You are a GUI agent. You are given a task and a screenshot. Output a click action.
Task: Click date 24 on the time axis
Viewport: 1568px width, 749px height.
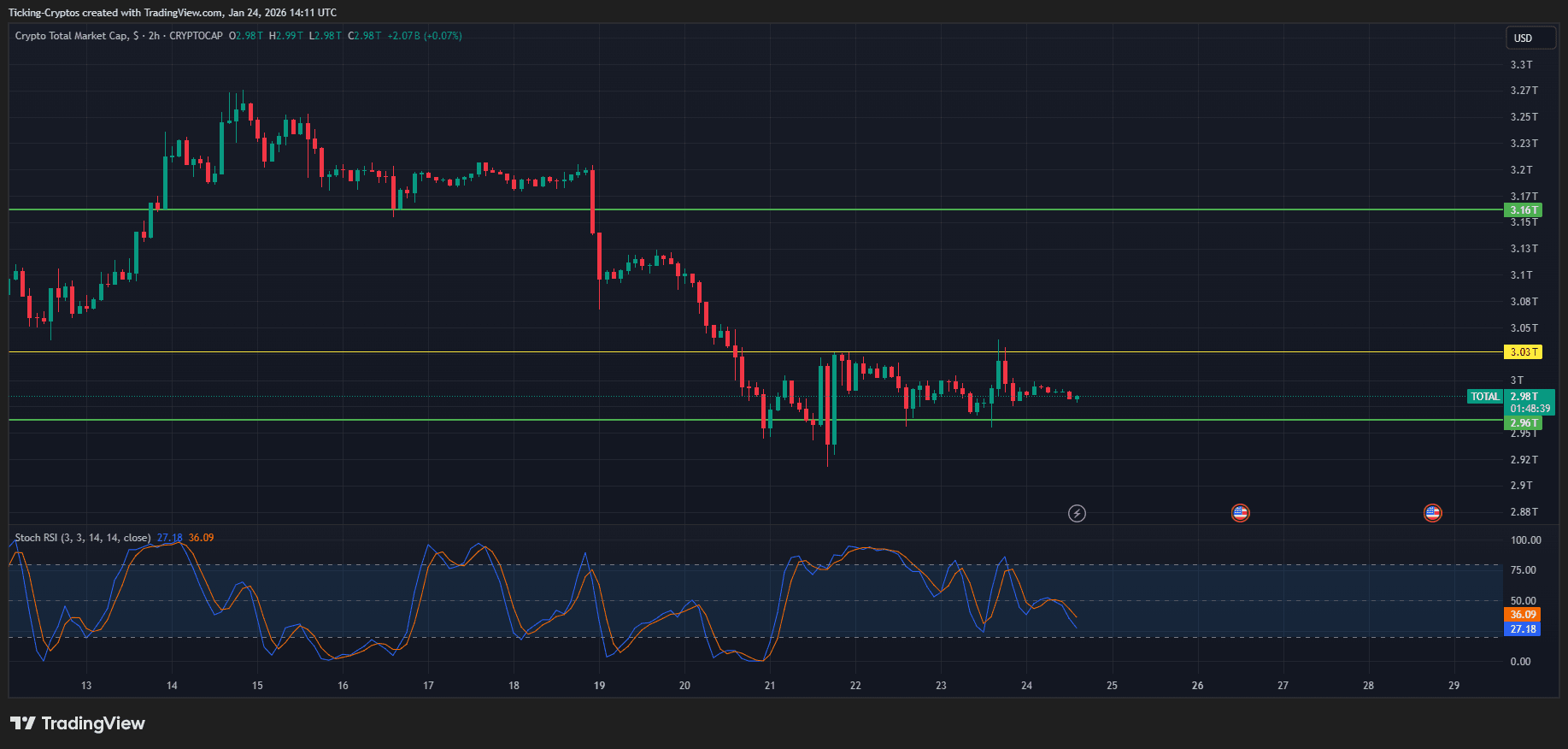1026,686
